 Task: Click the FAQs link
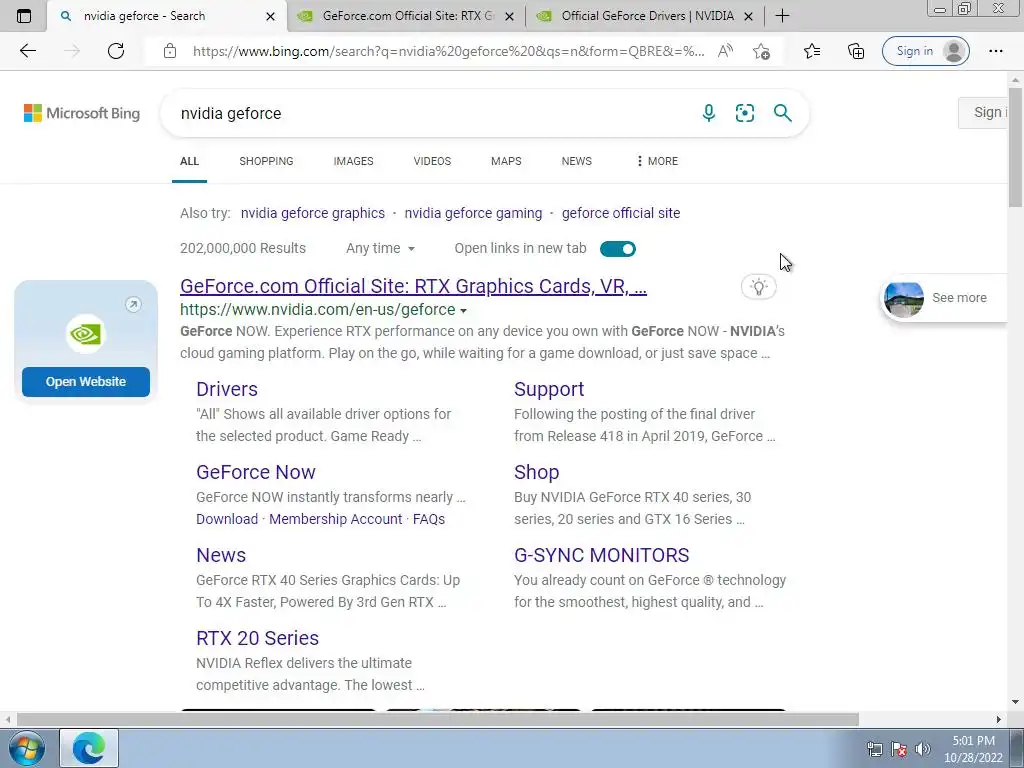429,519
